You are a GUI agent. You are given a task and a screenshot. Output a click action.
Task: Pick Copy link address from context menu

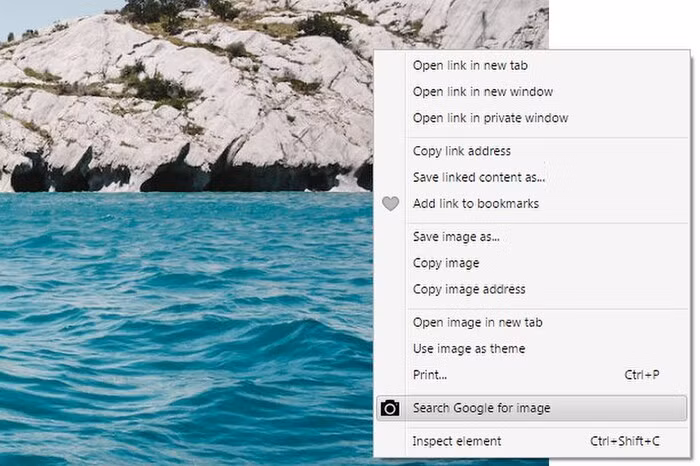point(462,152)
